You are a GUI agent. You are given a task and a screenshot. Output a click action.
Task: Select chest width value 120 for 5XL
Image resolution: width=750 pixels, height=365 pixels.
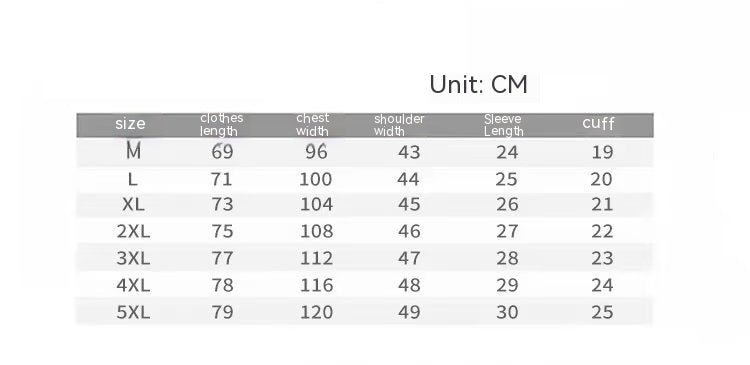(316, 312)
